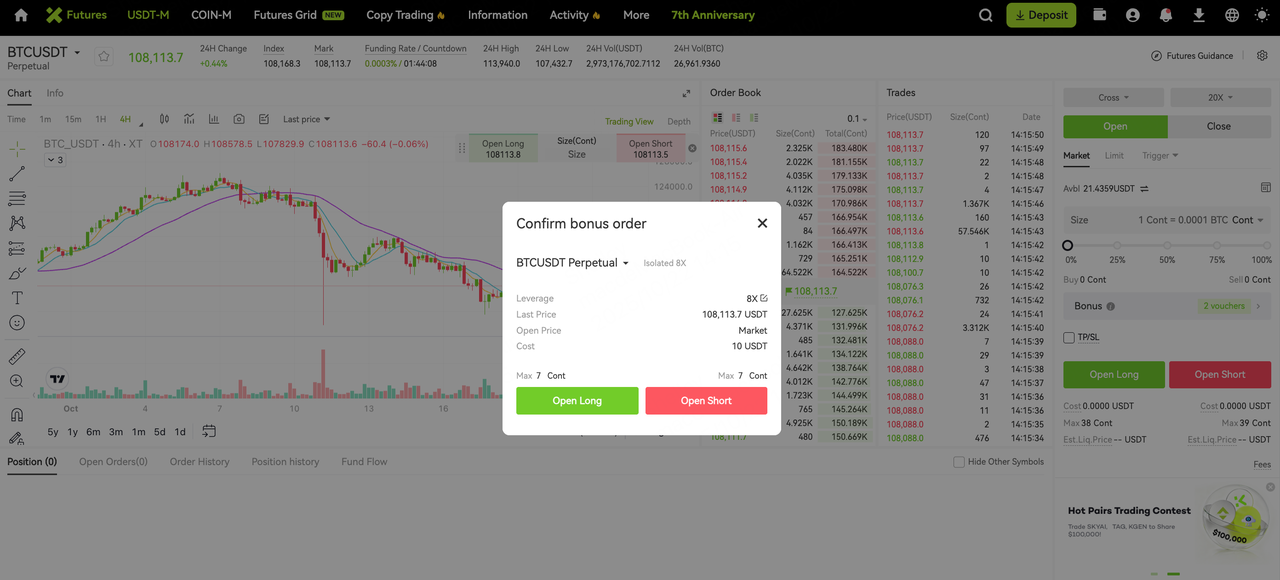Expand the chart to fullscreen
The width and height of the screenshot is (1280, 580).
pyautogui.click(x=686, y=93)
